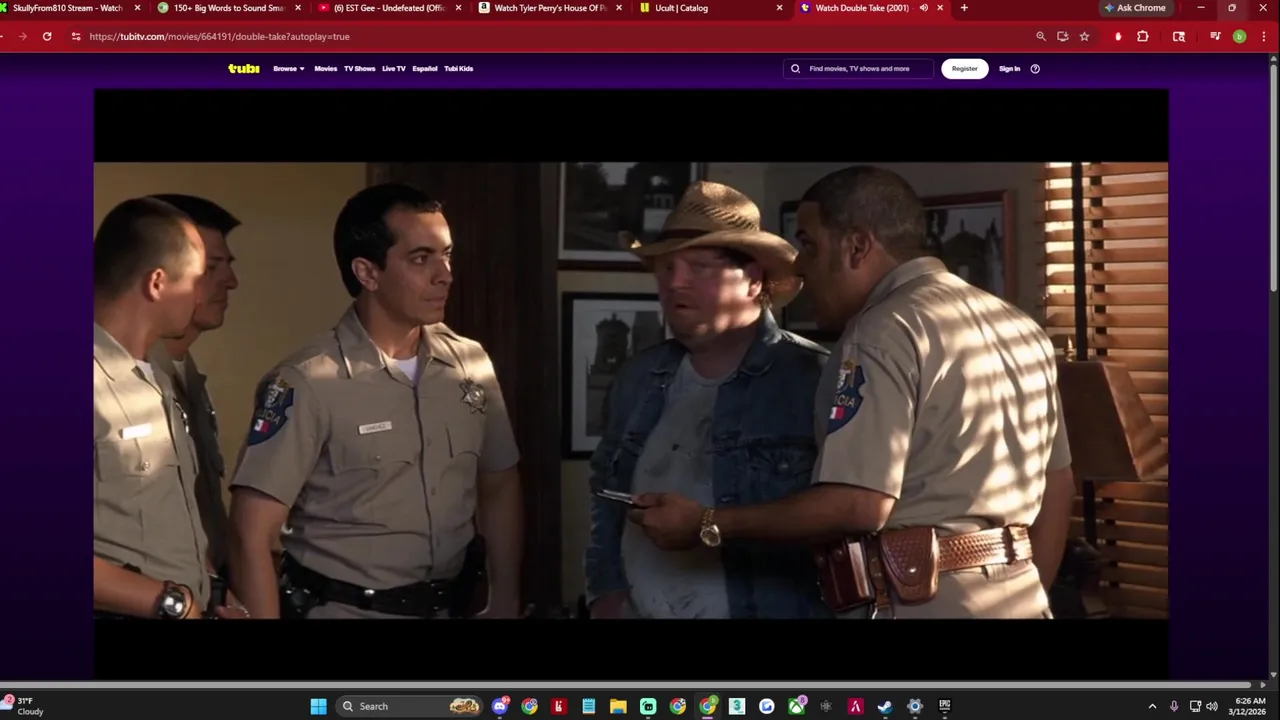
Task: Open the Tubi help question-mark icon
Action: click(1035, 69)
